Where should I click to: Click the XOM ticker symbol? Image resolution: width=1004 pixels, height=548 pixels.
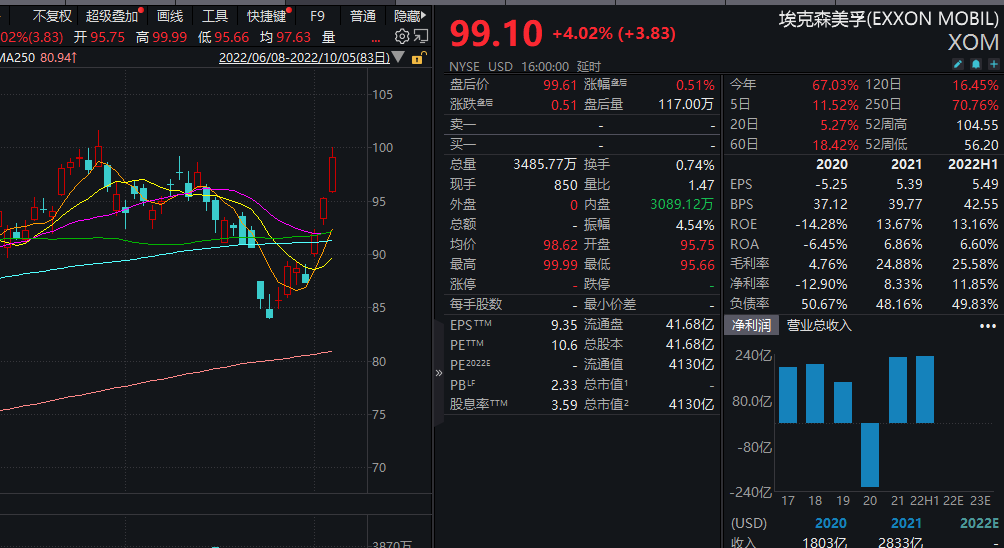coord(973,42)
